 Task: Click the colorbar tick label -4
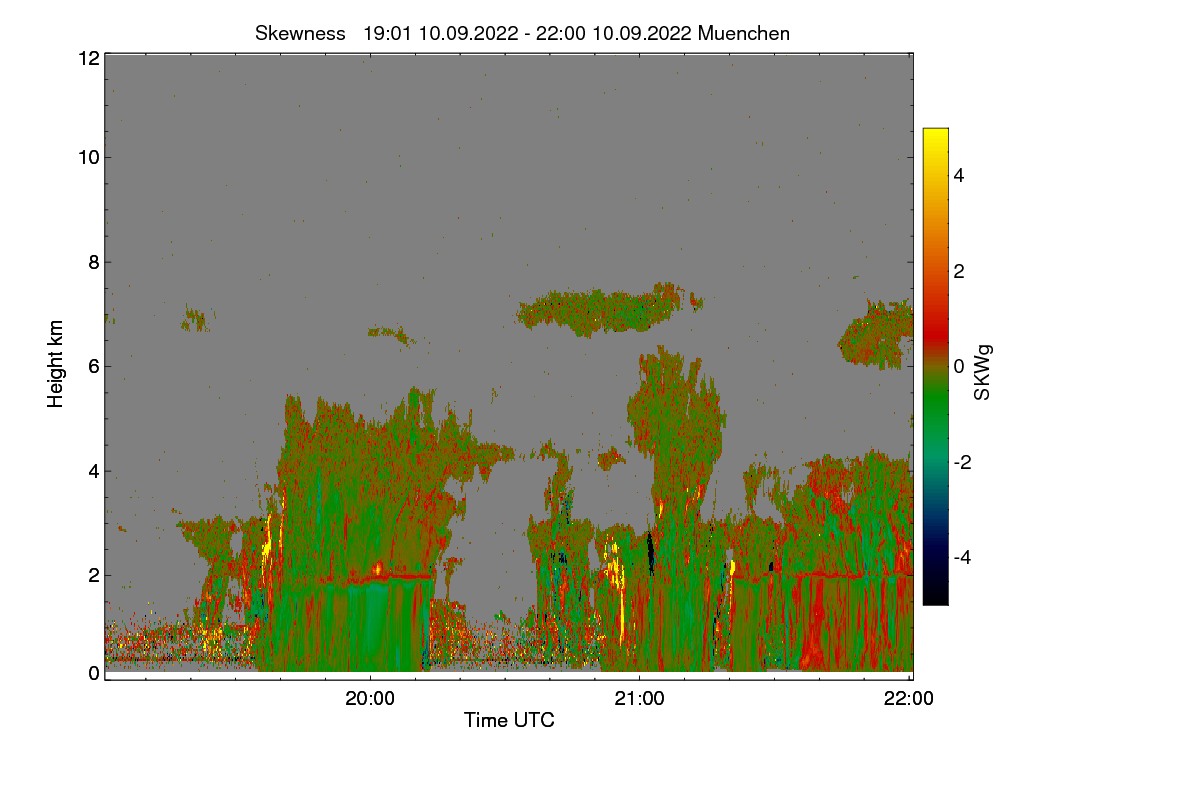tap(964, 557)
